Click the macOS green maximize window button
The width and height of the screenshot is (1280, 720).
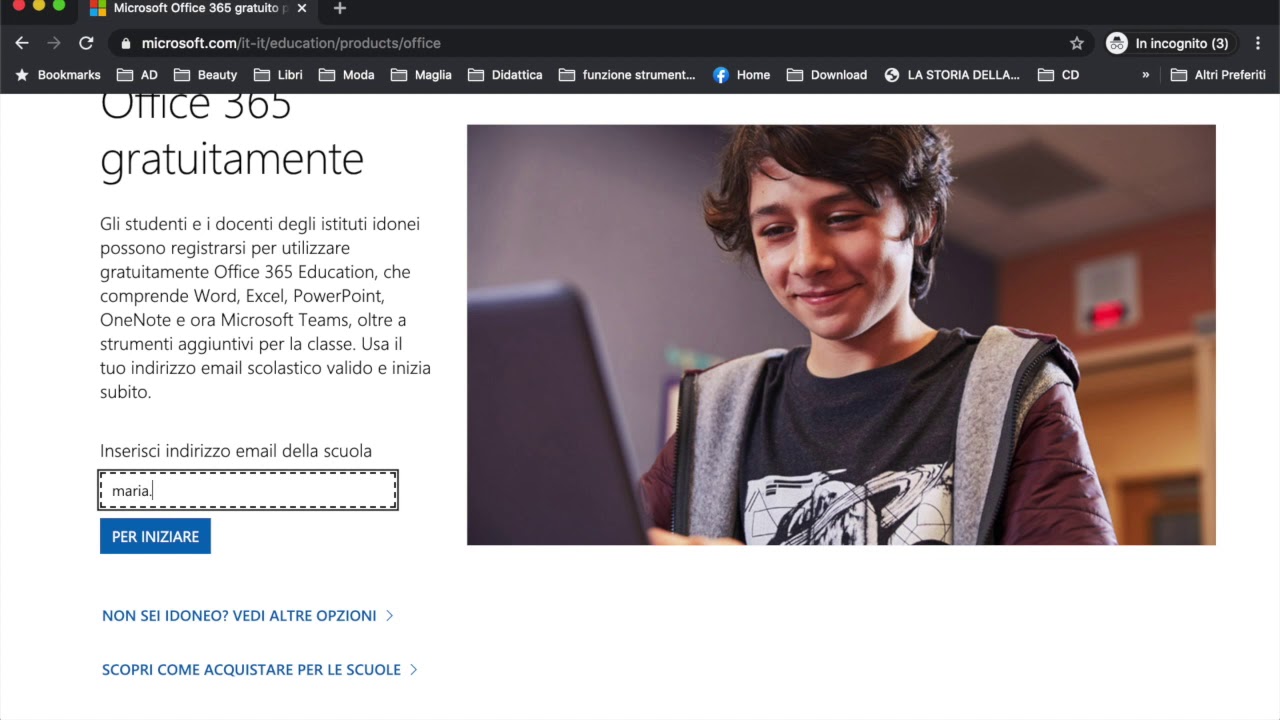[59, 5]
